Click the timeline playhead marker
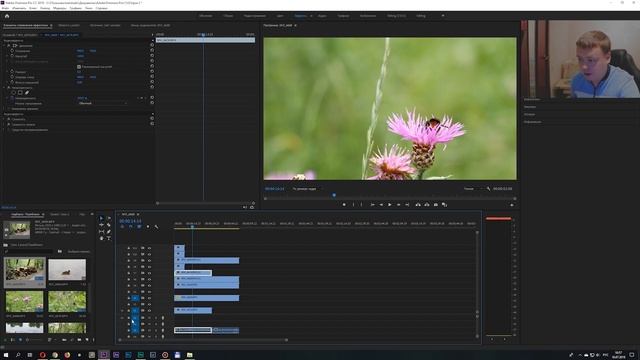Viewport: 640px width, 360px height. coord(193,227)
